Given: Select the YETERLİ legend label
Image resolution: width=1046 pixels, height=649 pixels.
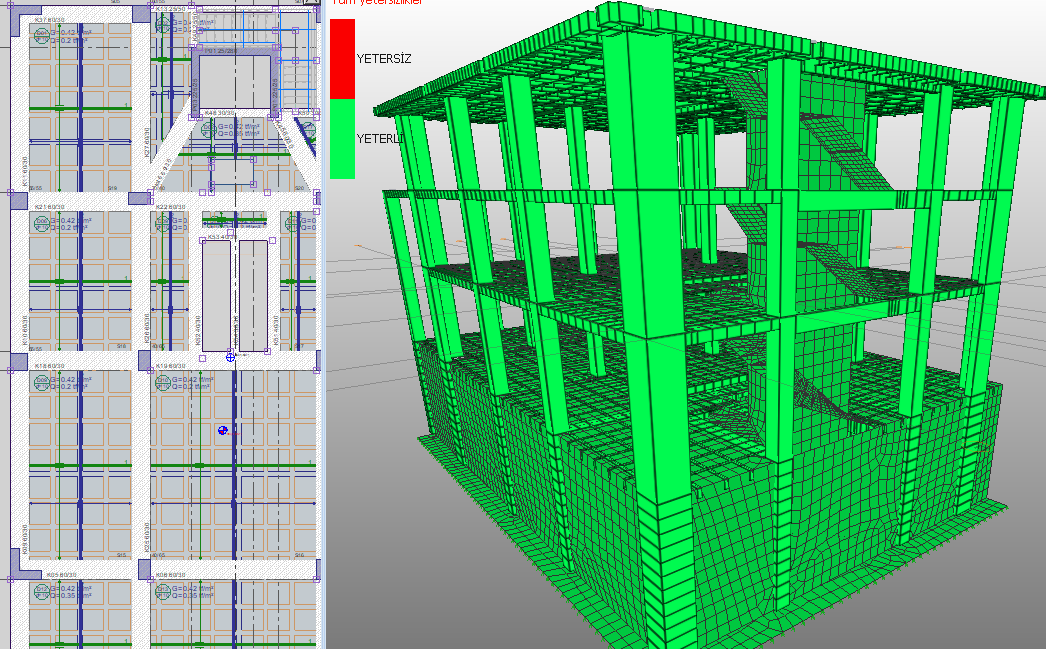Looking at the screenshot, I should 381,139.
